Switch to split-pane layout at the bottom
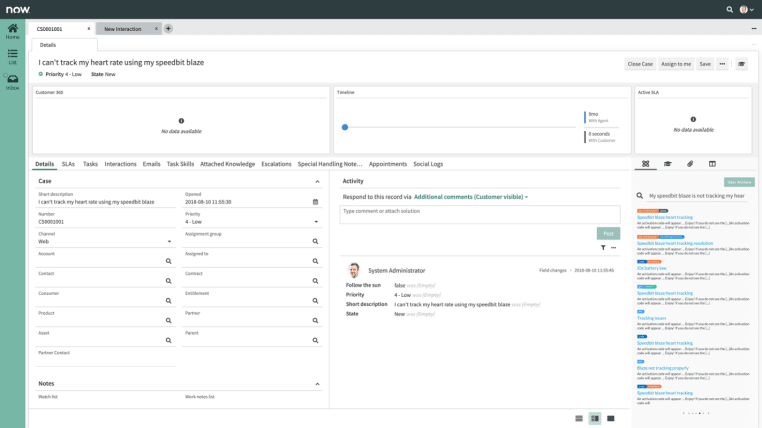Viewport: 762px width, 428px height. pyautogui.click(x=594, y=418)
